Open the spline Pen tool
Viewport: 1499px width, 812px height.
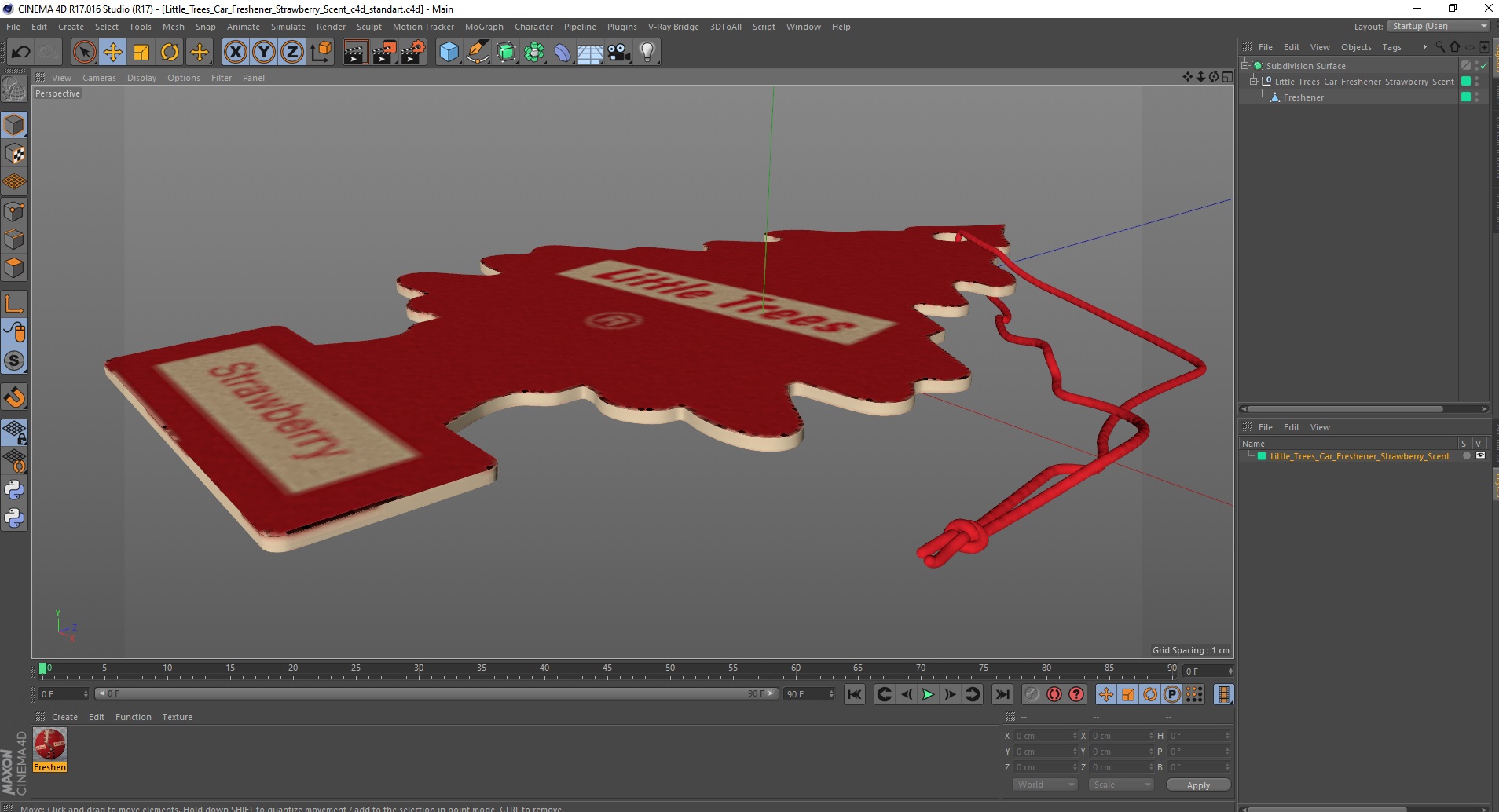[478, 53]
